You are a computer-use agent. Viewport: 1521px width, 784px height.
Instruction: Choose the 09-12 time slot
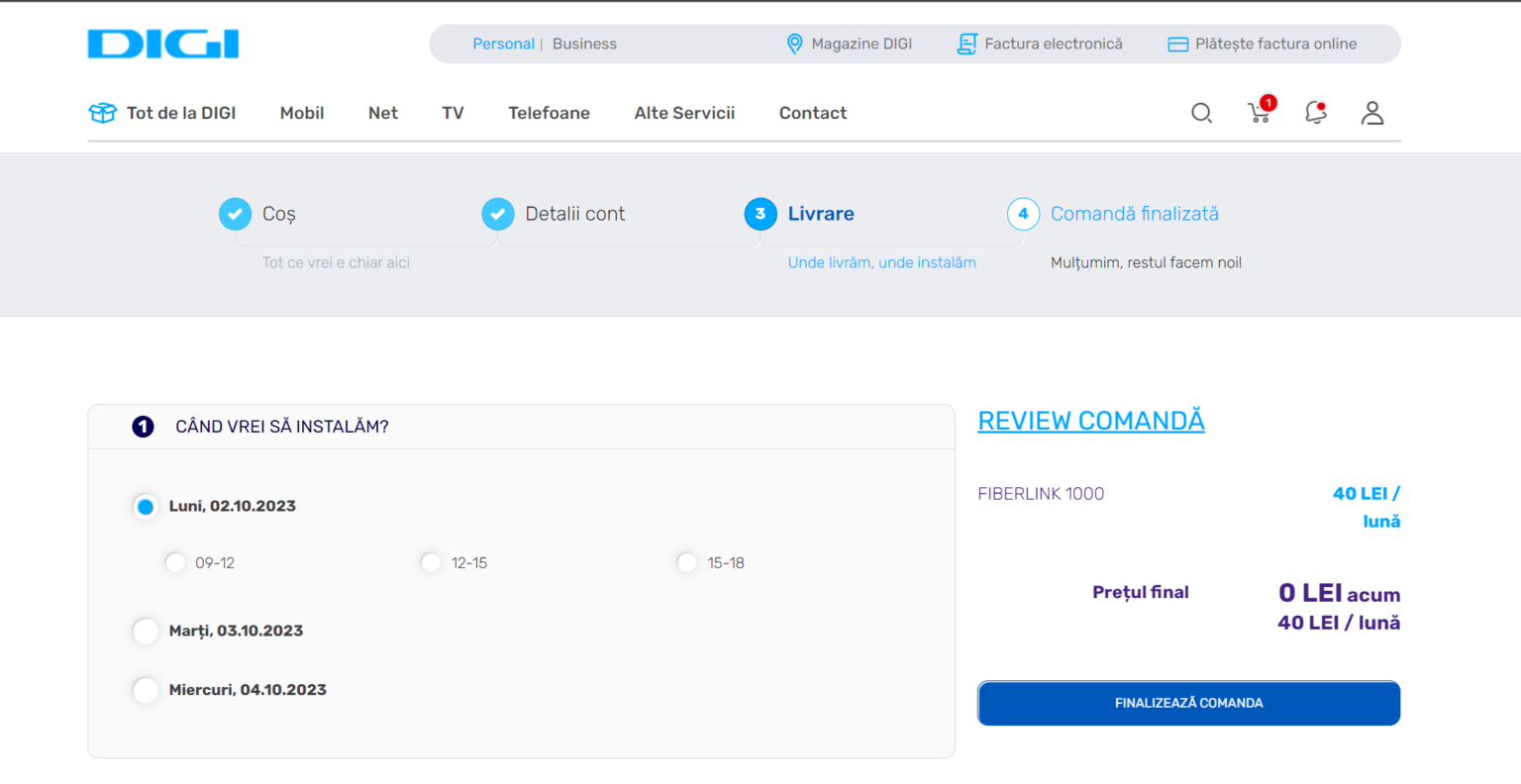click(175, 562)
